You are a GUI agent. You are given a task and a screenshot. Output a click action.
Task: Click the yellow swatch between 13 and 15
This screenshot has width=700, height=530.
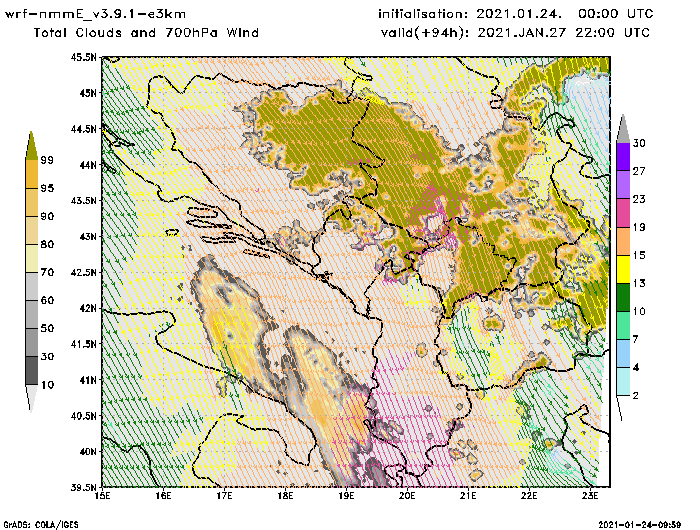click(623, 269)
